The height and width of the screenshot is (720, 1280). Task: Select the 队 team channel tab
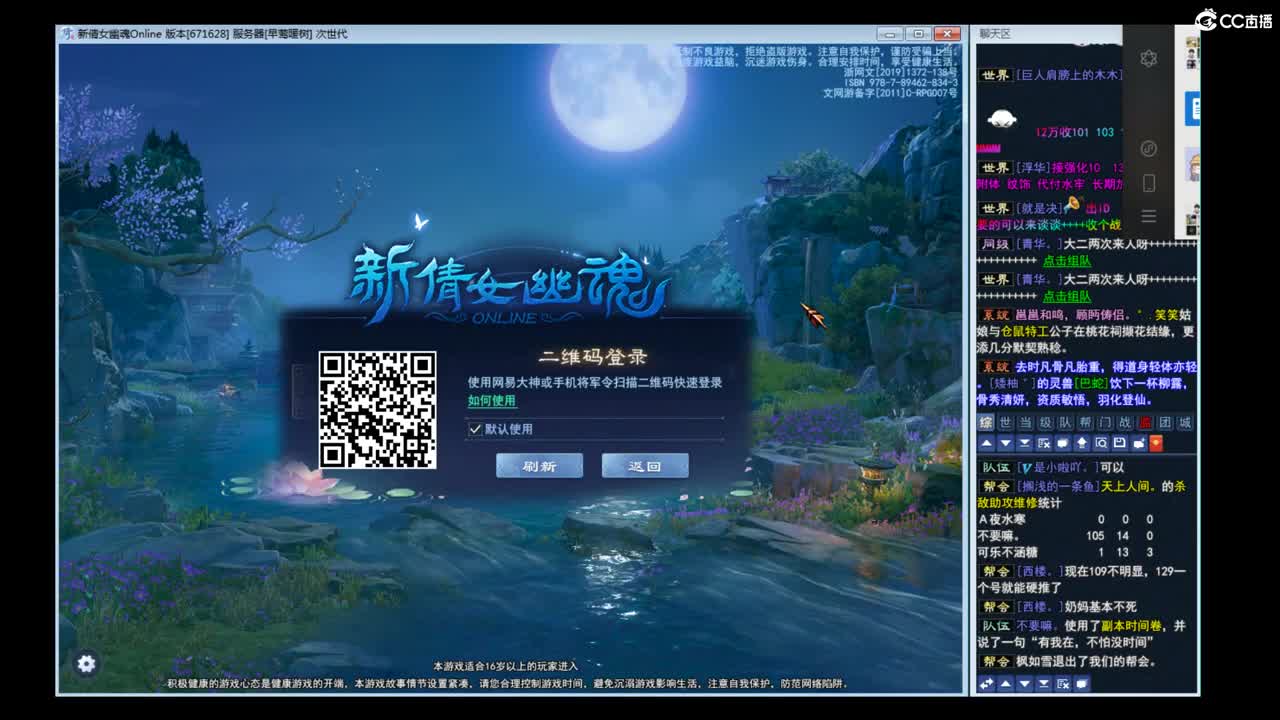click(1065, 423)
